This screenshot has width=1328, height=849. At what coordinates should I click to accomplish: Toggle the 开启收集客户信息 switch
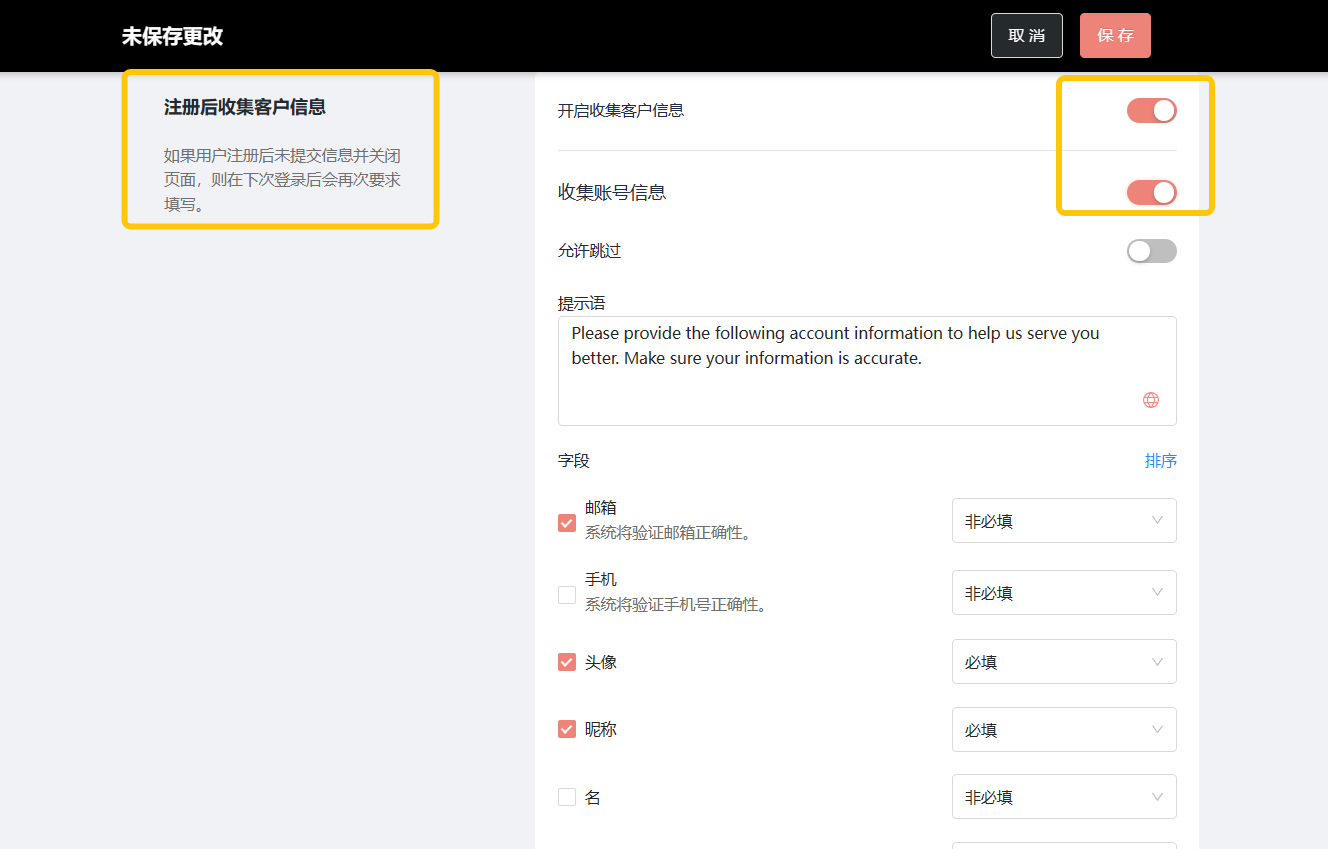pyautogui.click(x=1152, y=111)
